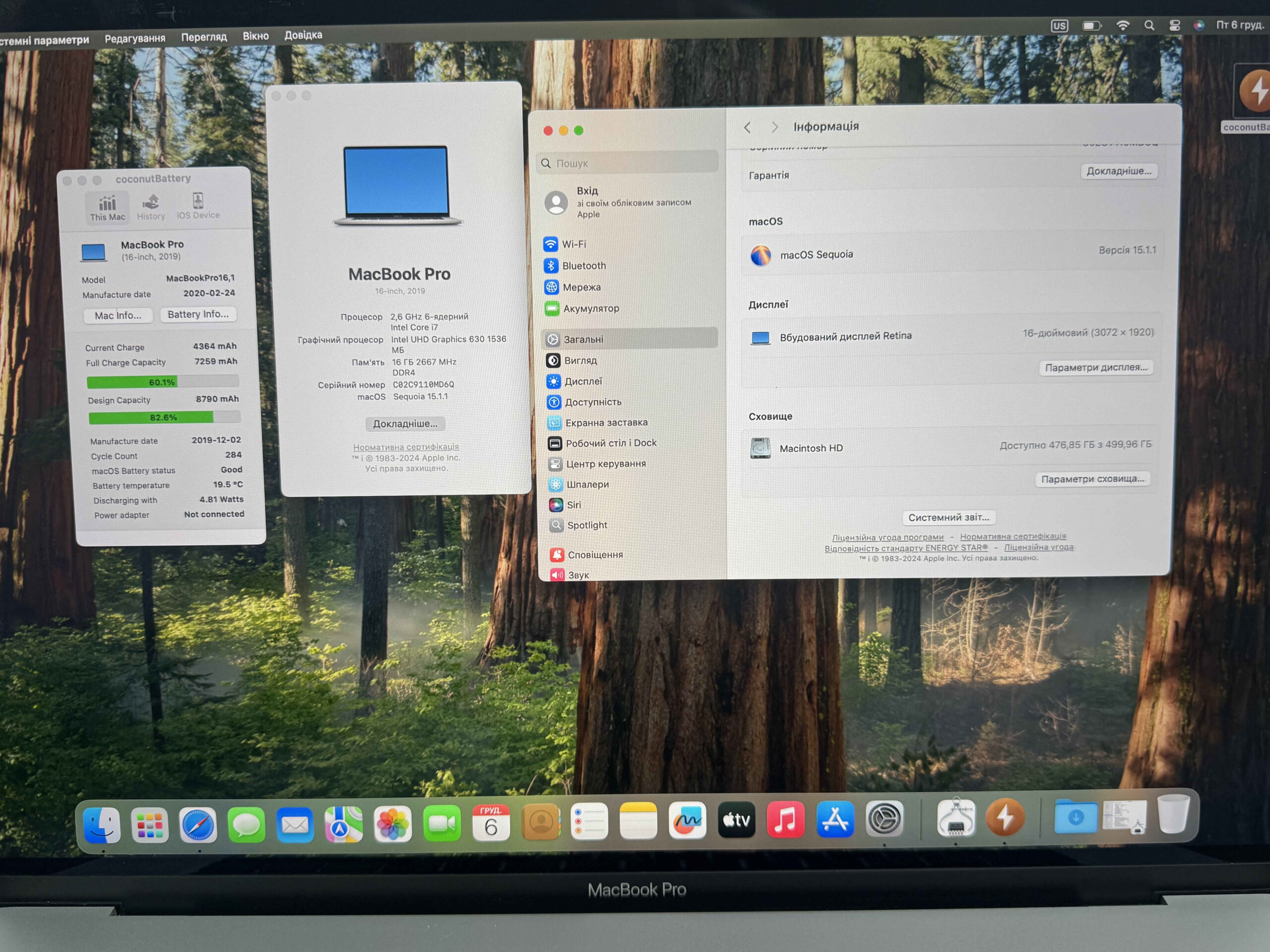Select Доступність in Settings sidebar
Screen dimensions: 1270x952
[630, 402]
